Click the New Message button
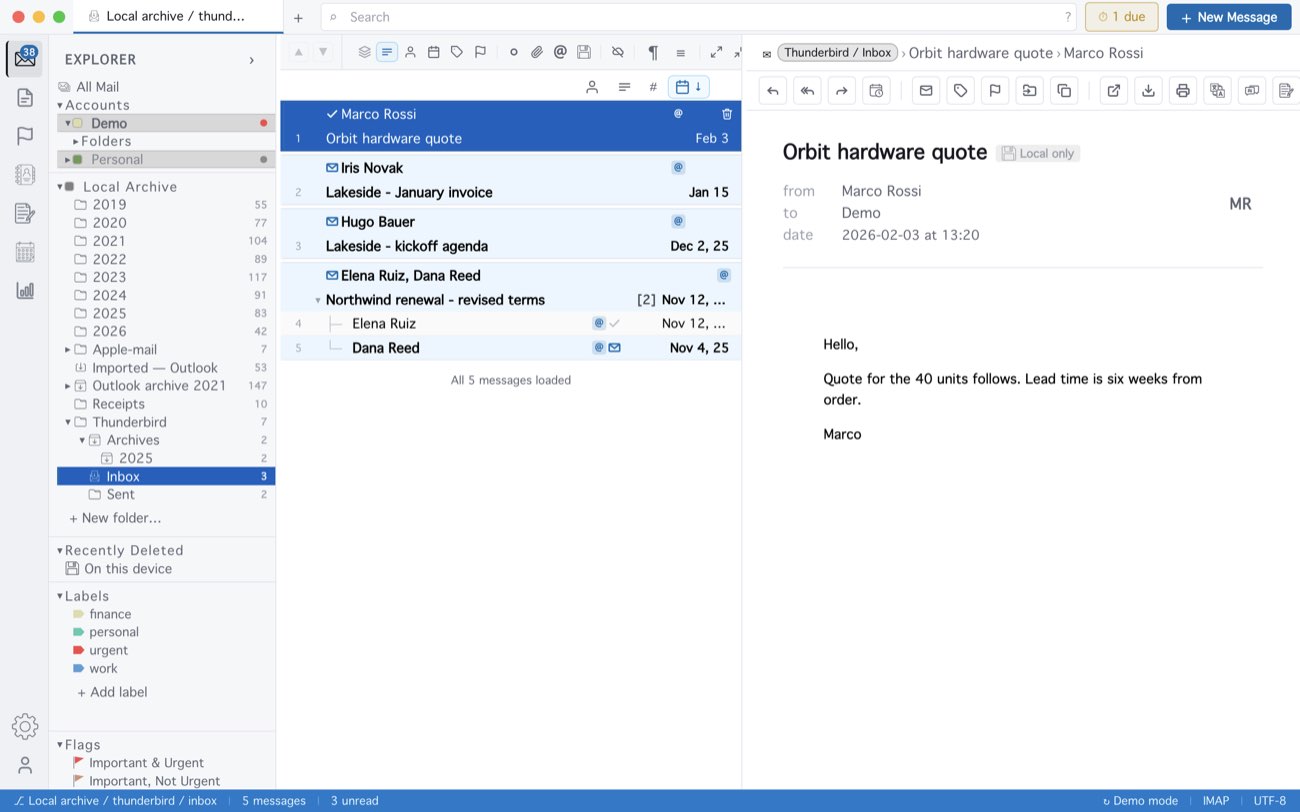The image size is (1300, 812). 1229,17
